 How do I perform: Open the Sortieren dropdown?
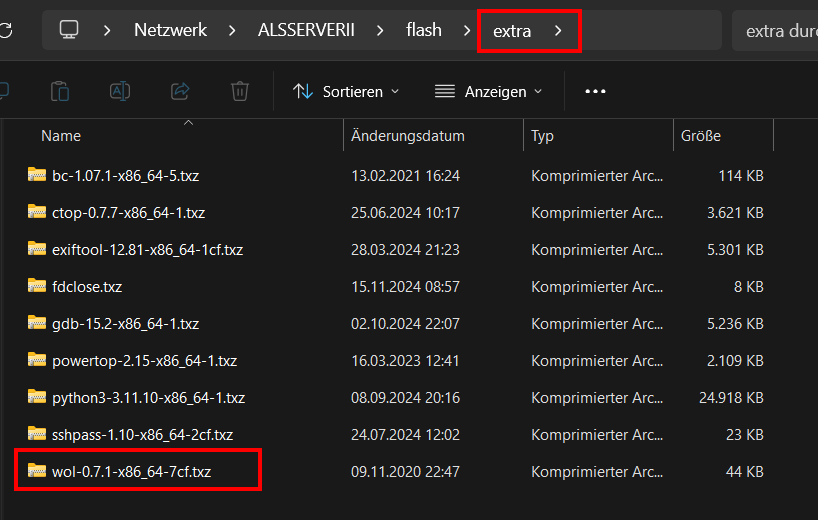tap(346, 92)
